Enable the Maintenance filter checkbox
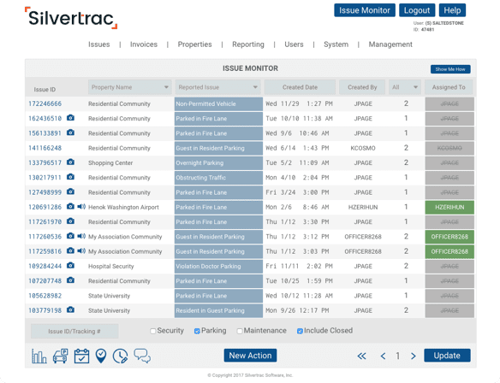The width and height of the screenshot is (500, 383). pyautogui.click(x=239, y=331)
